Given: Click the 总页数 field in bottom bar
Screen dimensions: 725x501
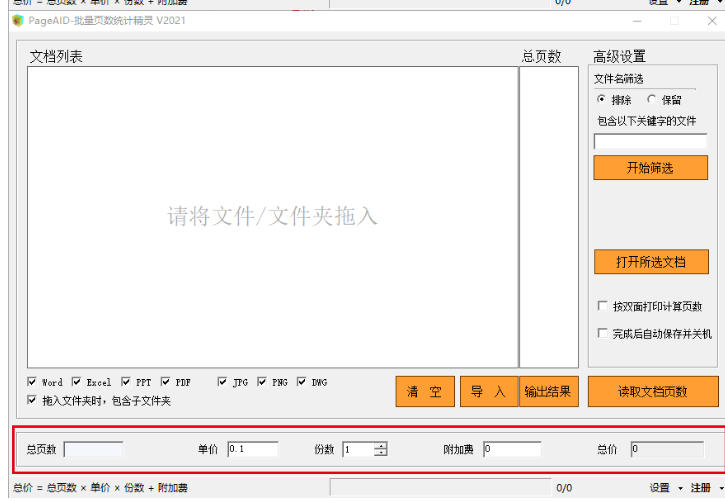Looking at the screenshot, I should click(93, 449).
